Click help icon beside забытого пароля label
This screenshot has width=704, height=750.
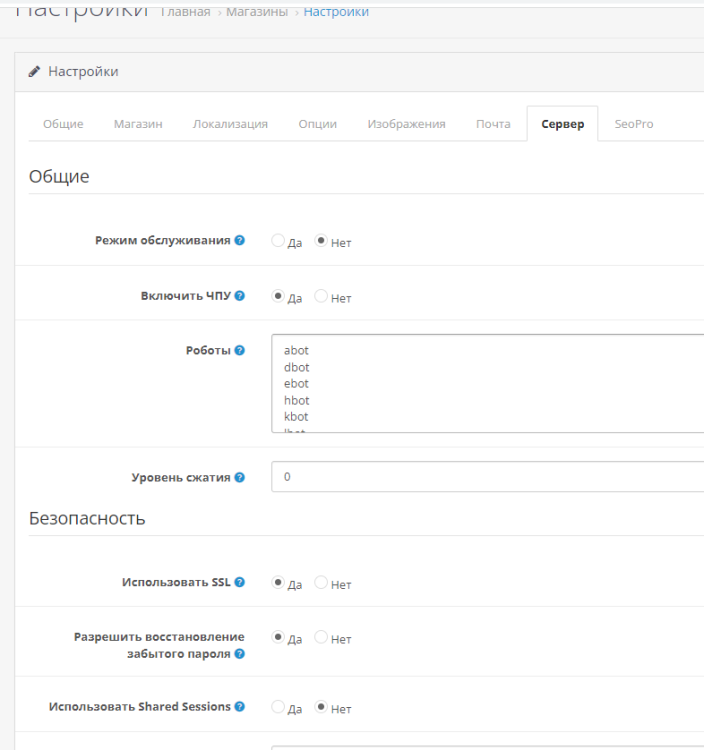coord(240,654)
